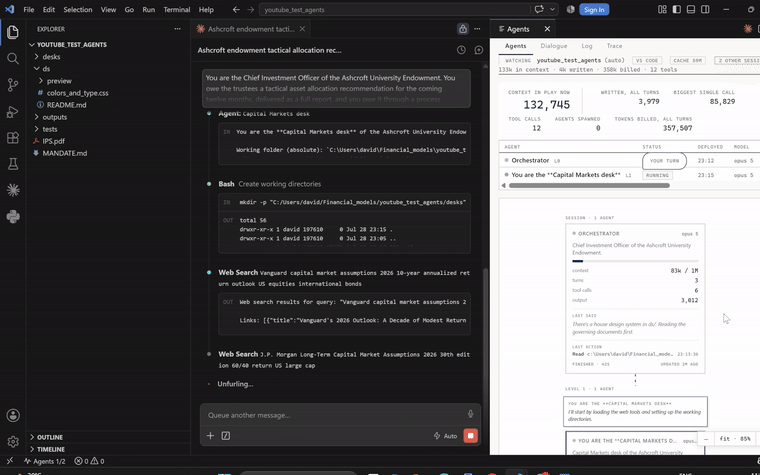The image size is (760, 475).
Task: Open the Explorer view in the activity bar
Action: 13,32
